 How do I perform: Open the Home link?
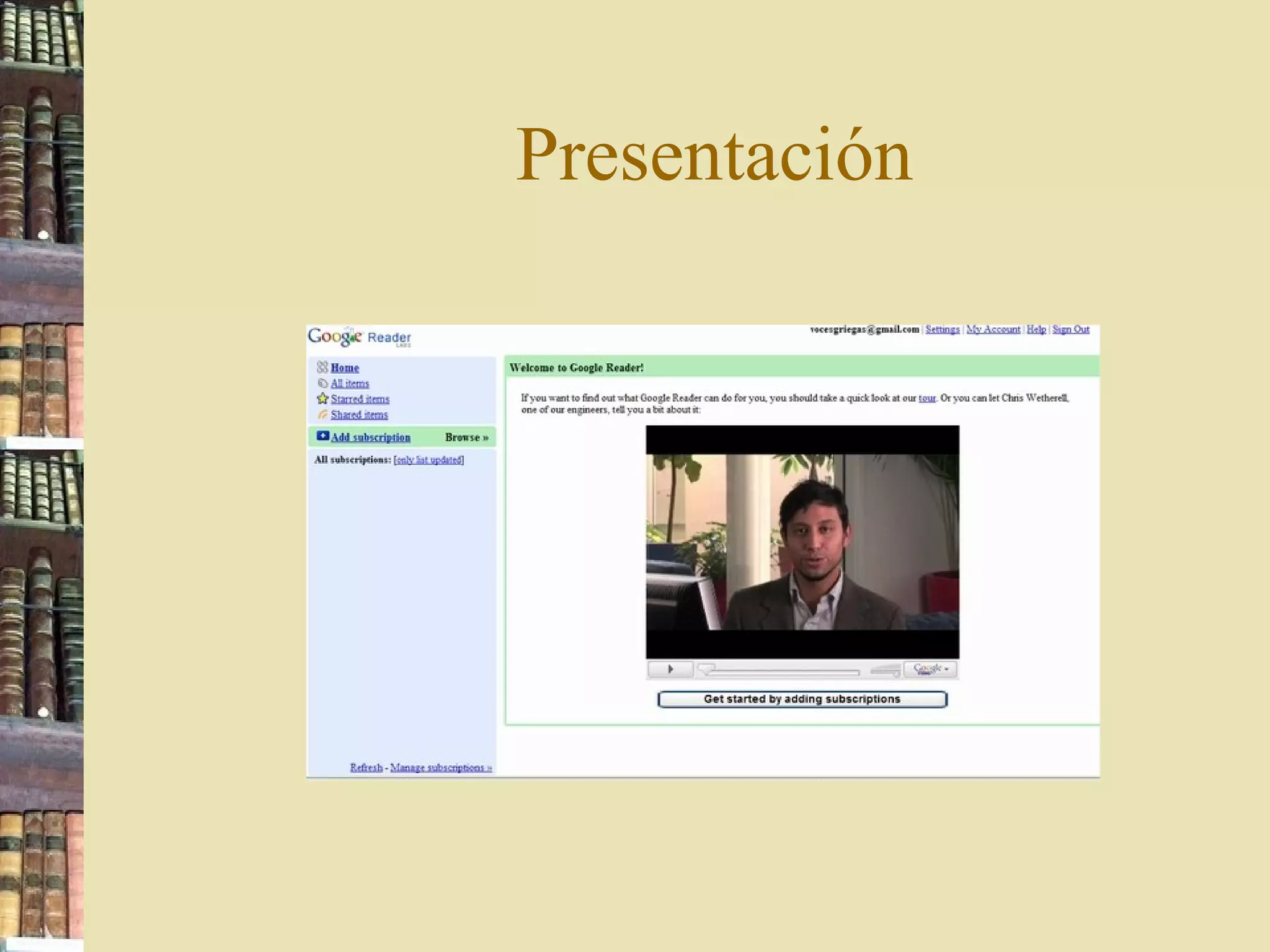(x=345, y=368)
